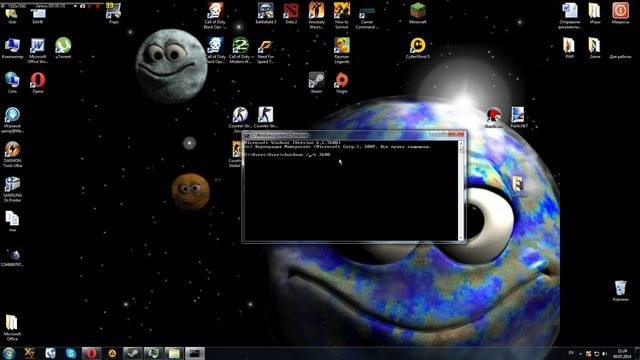Launch the Steam desktop shortcut
The width and height of the screenshot is (640, 360).
tap(316, 82)
